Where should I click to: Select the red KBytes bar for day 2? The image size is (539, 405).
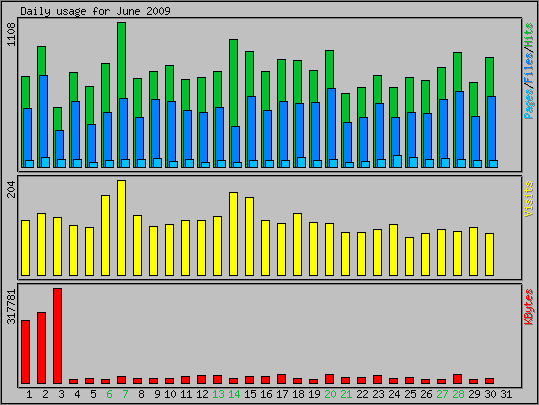click(42, 348)
